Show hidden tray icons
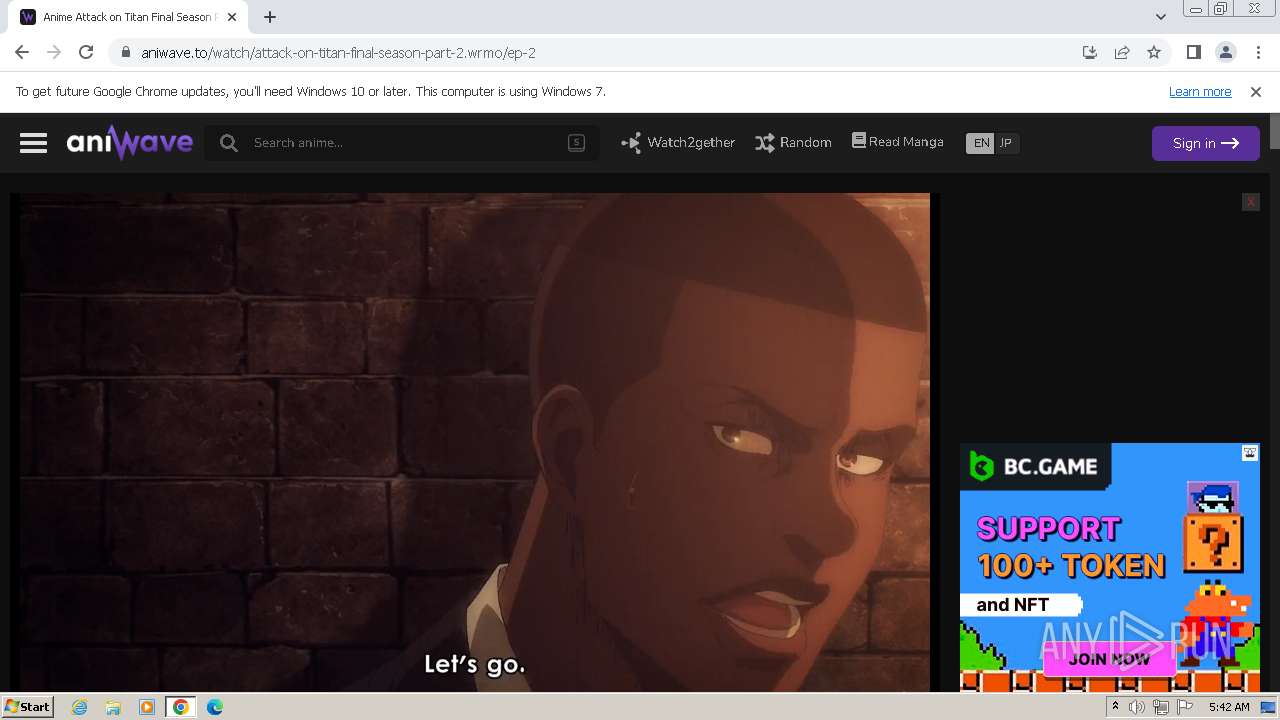This screenshot has width=1280, height=720. [x=1115, y=707]
